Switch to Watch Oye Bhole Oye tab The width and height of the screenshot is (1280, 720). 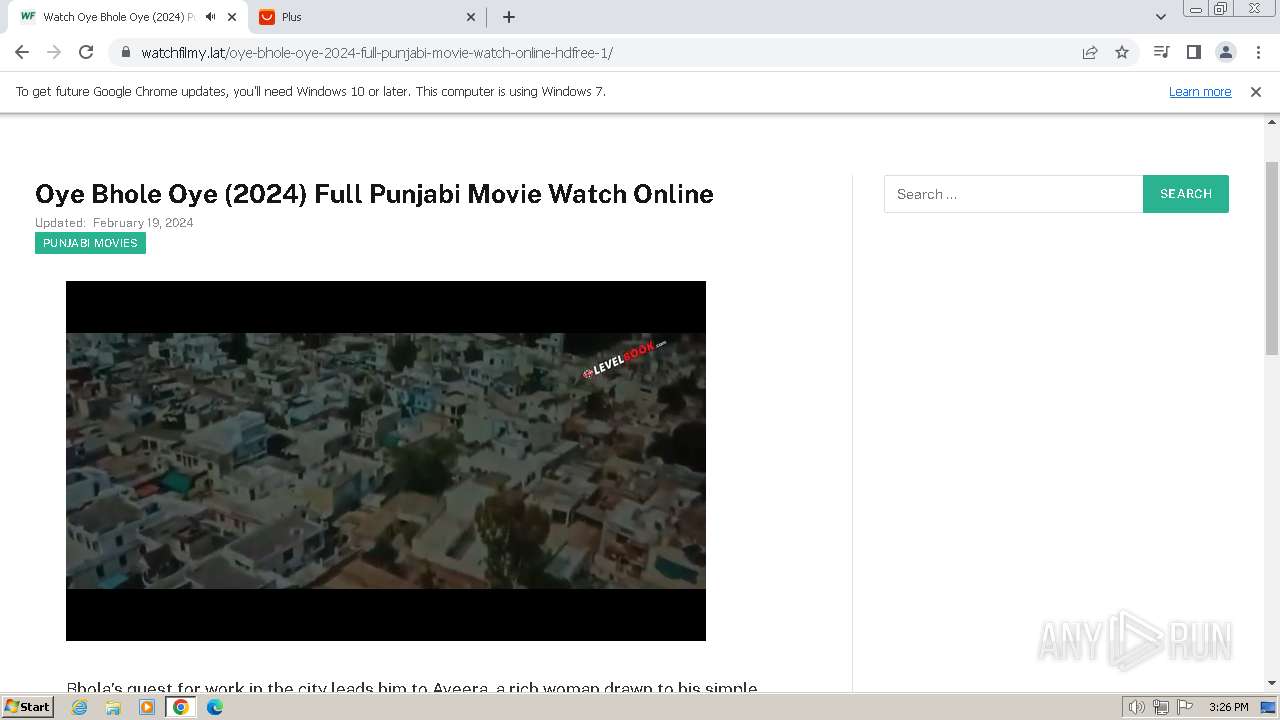pyautogui.click(x=127, y=17)
